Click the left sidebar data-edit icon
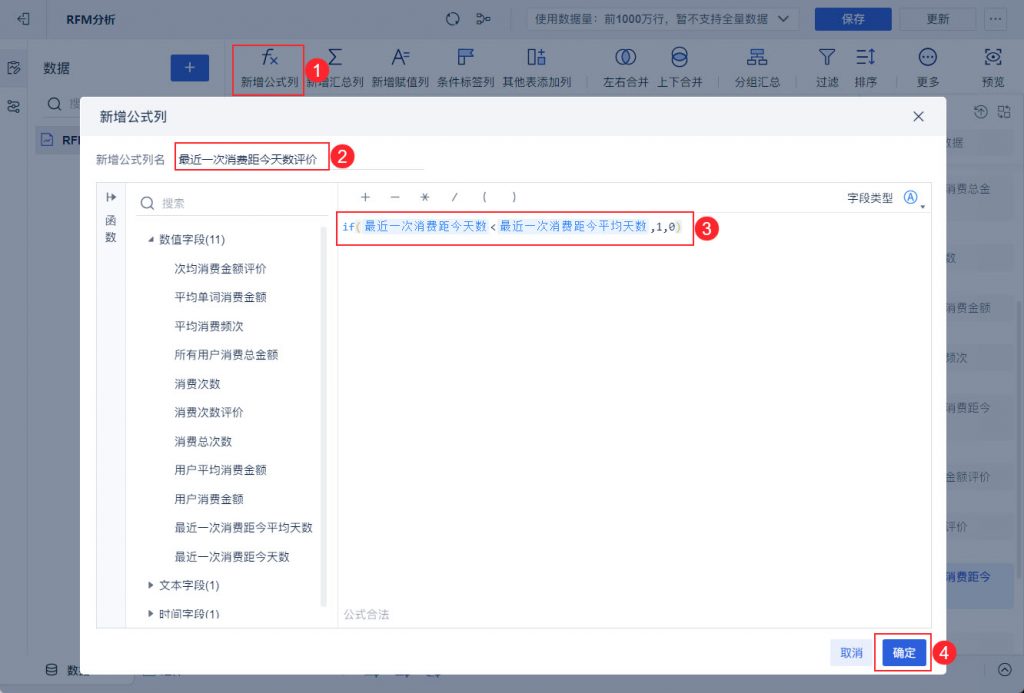1024x693 pixels. click(x=14, y=68)
